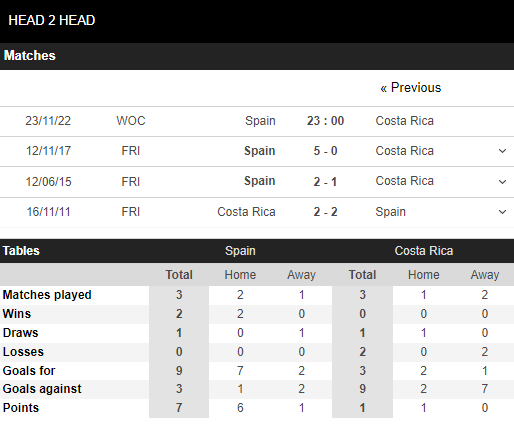This screenshot has width=514, height=437.
Task: Click the Costa Rica column header in Tables
Action: (424, 251)
